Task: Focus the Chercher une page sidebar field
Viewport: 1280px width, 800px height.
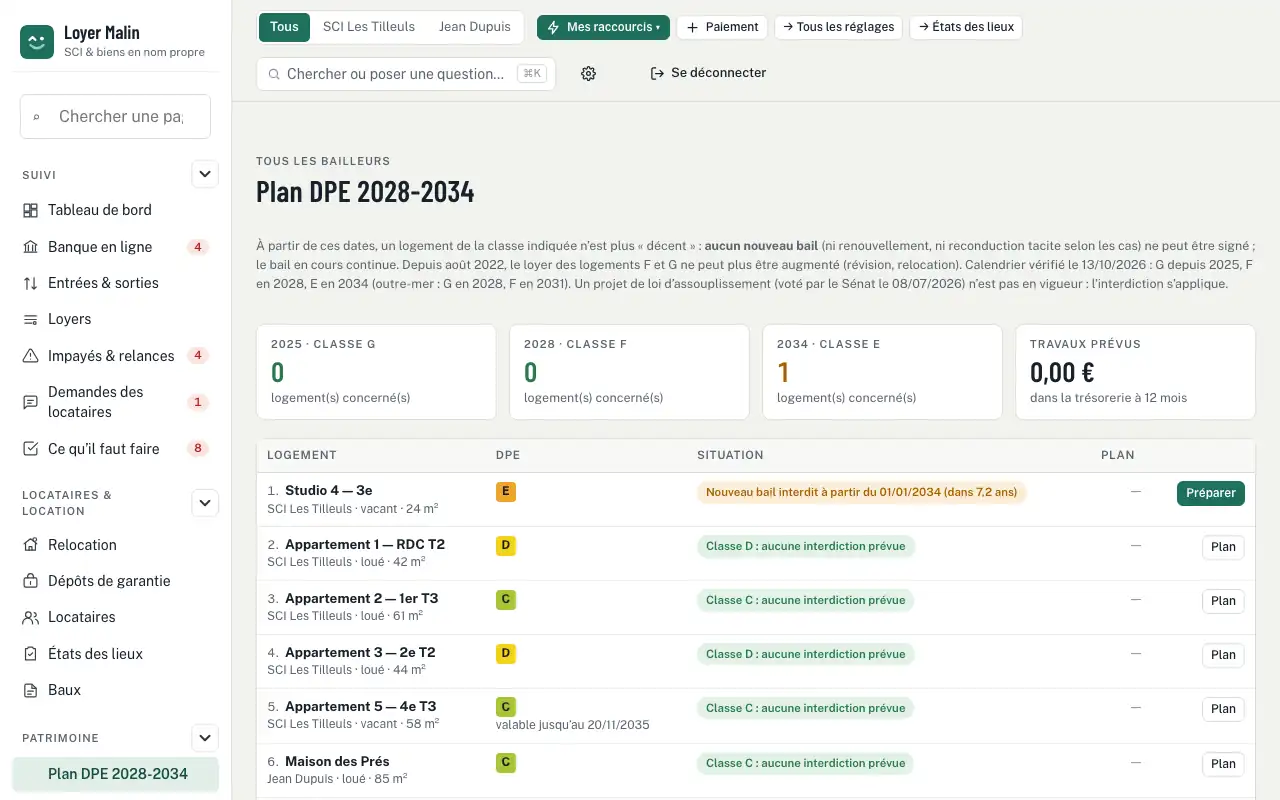Action: click(x=115, y=116)
